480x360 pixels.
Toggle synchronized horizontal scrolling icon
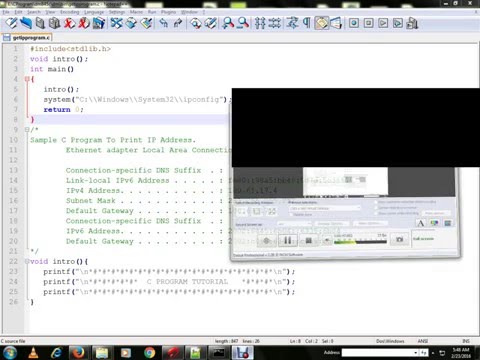pos(275,23)
